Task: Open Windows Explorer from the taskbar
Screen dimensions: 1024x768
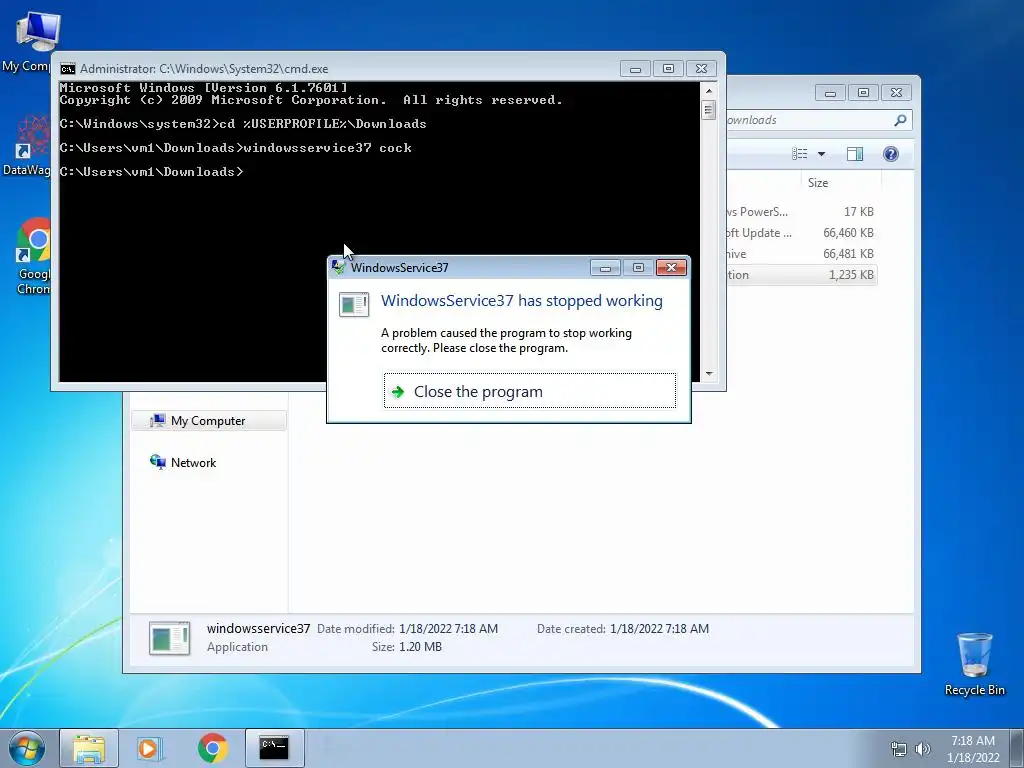Action: 89,748
